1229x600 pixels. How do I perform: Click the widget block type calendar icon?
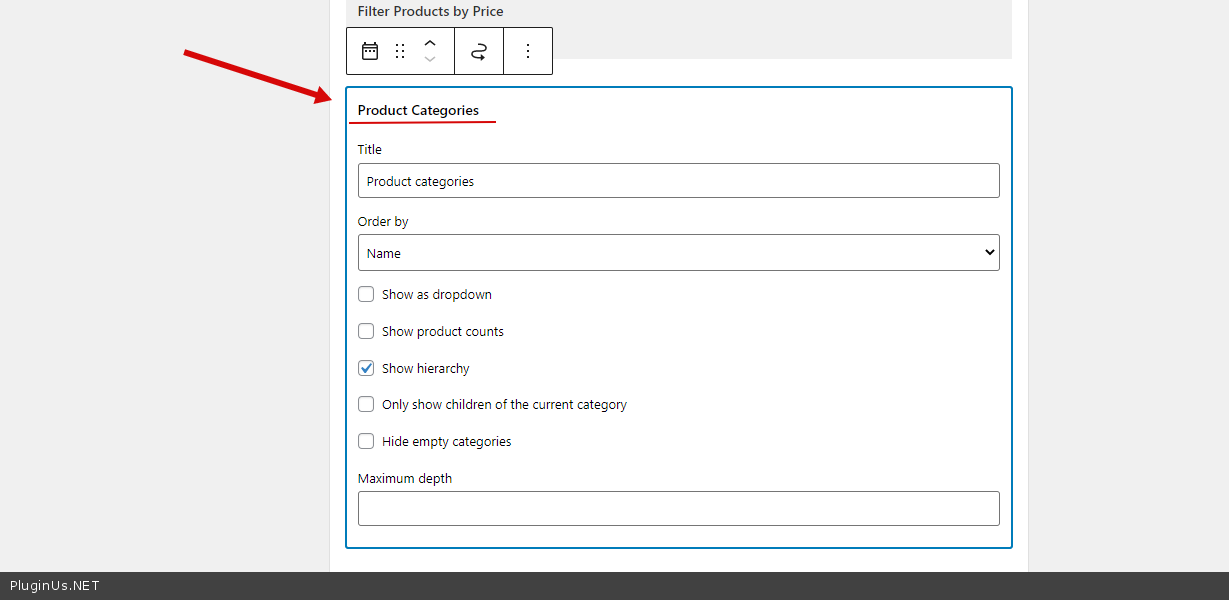370,51
